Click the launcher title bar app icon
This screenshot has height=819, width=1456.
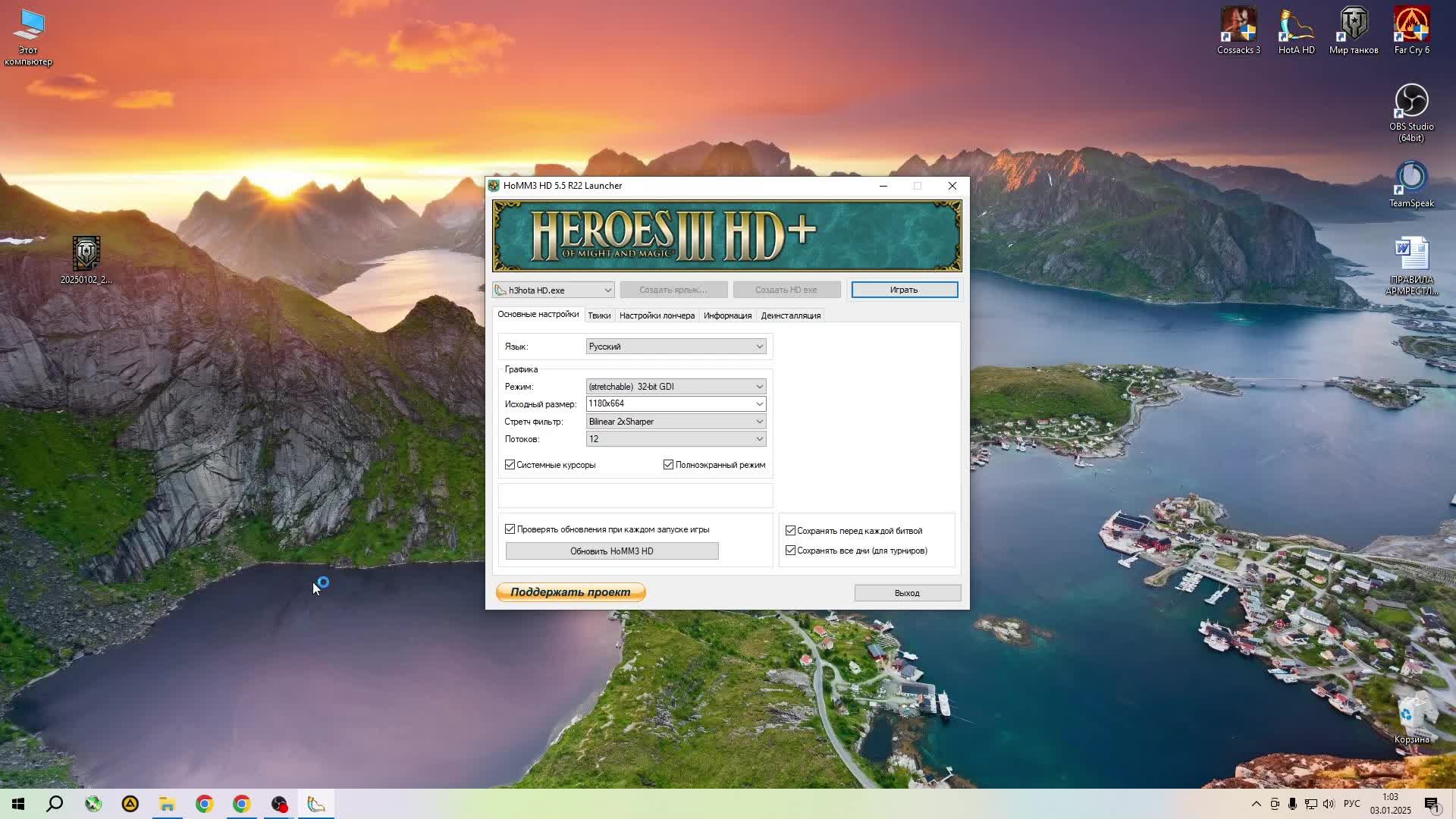[494, 186]
